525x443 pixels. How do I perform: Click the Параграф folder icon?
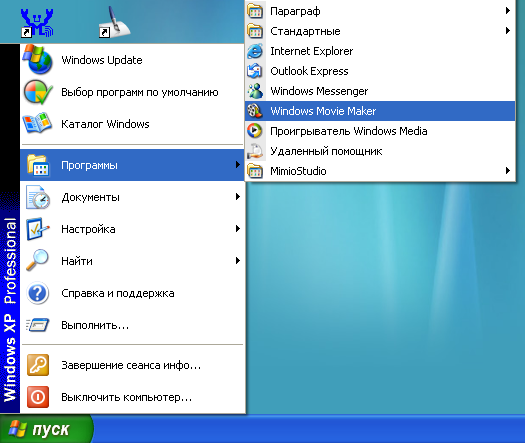coord(255,11)
